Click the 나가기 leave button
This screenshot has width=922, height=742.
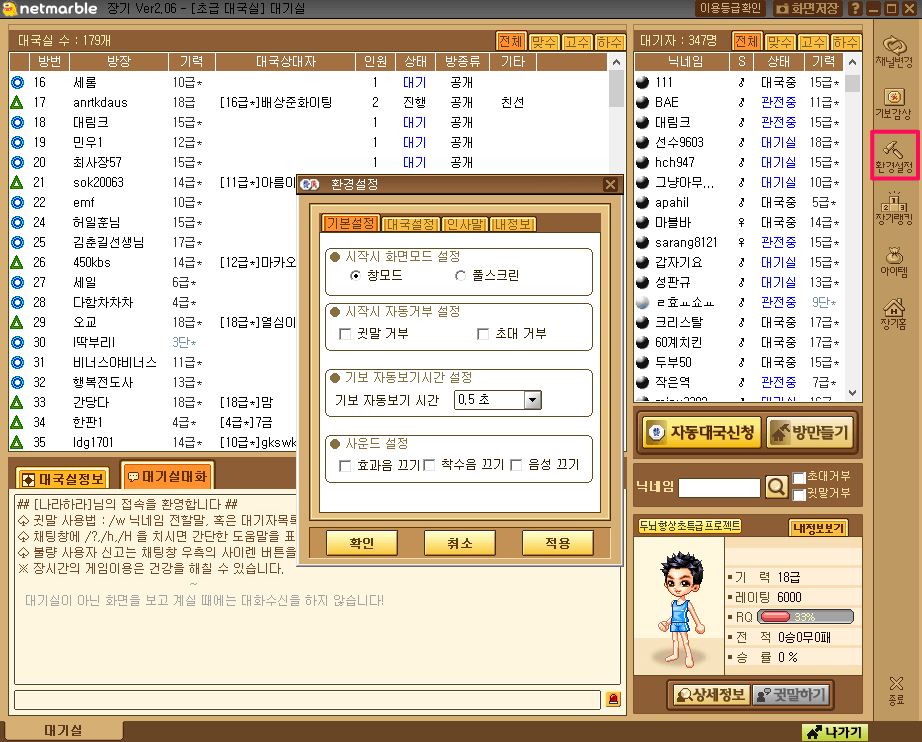point(834,733)
